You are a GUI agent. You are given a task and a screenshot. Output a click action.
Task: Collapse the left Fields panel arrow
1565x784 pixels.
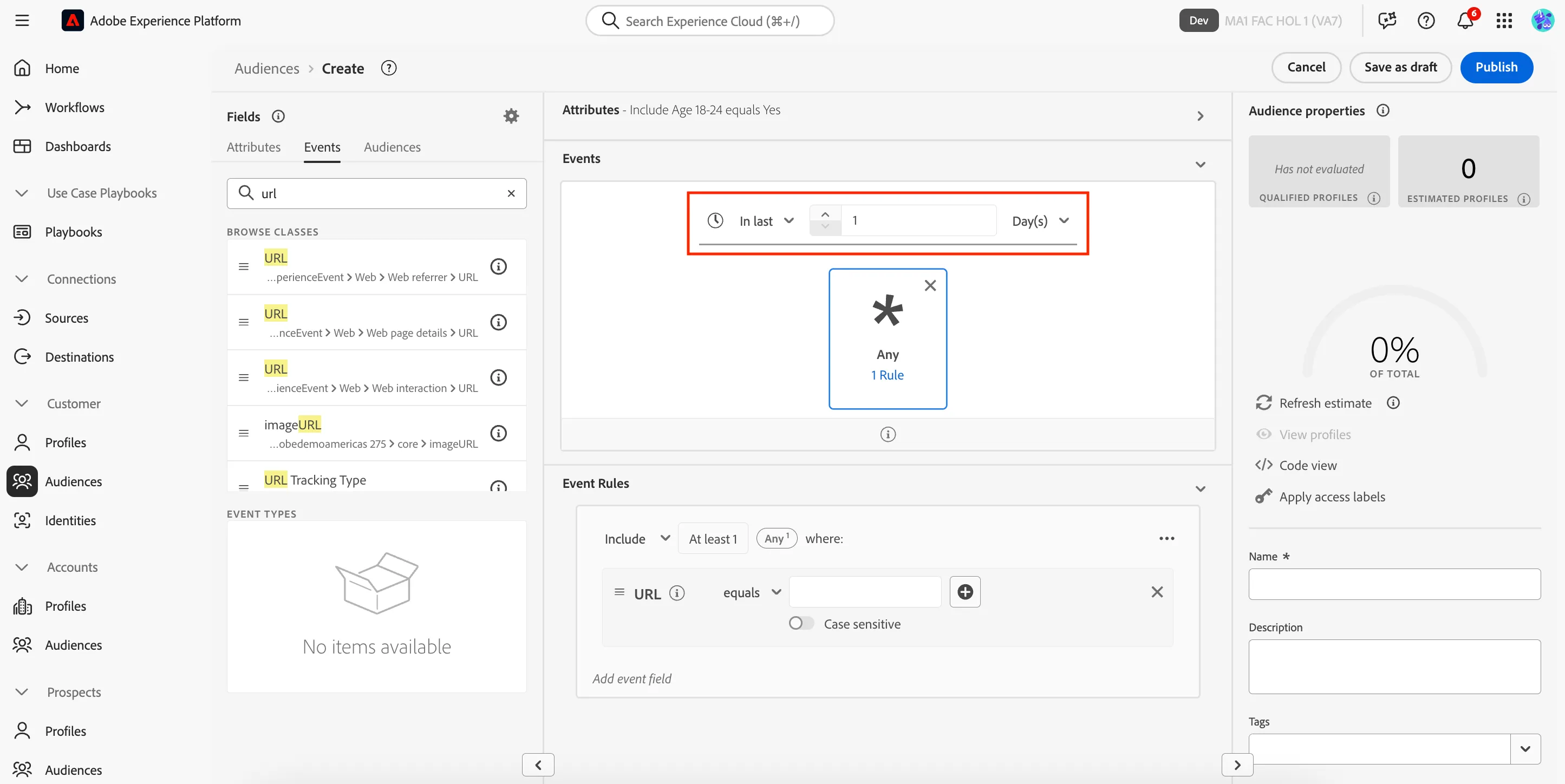pos(538,765)
